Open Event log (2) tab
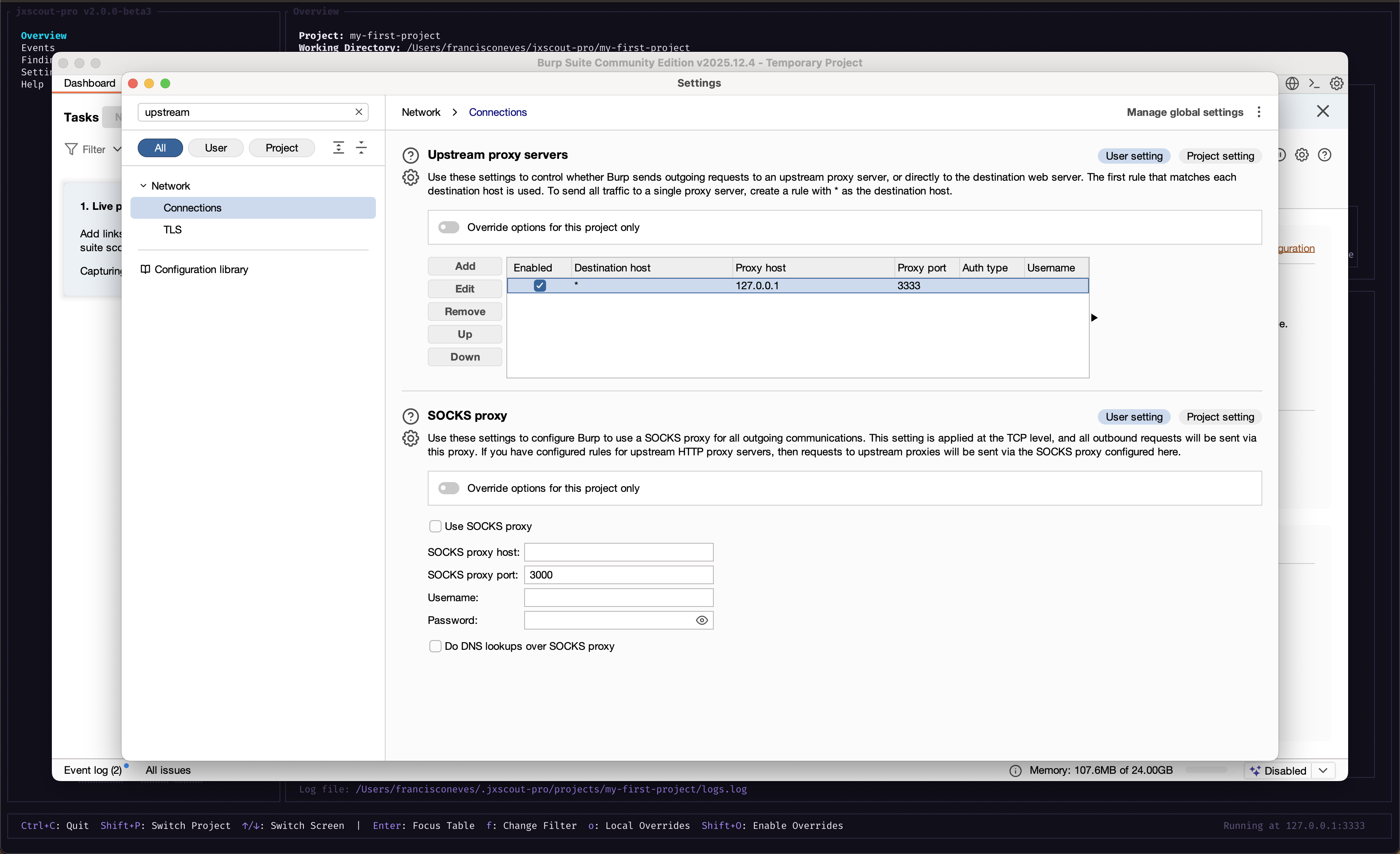This screenshot has width=1400, height=854. 93,770
